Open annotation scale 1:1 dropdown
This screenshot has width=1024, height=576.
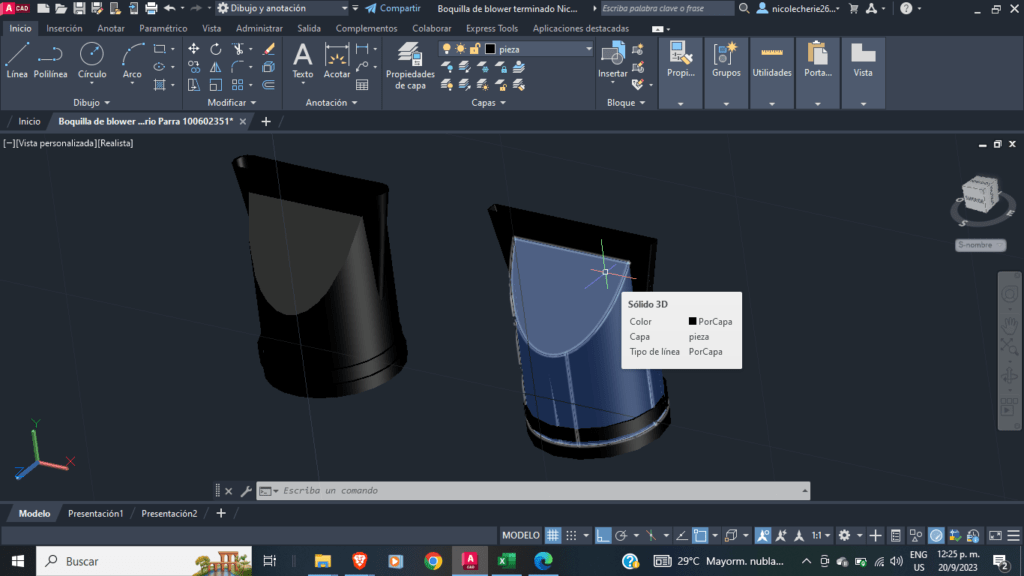pos(821,536)
